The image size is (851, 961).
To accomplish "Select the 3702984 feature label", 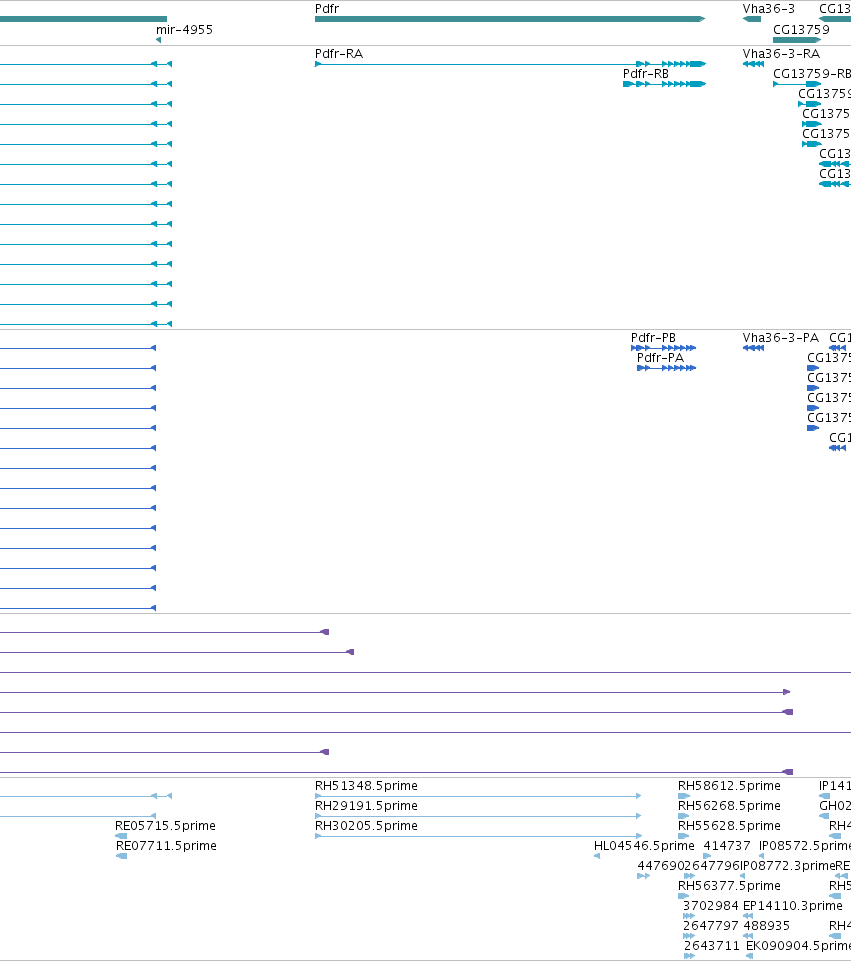I will [x=711, y=906].
